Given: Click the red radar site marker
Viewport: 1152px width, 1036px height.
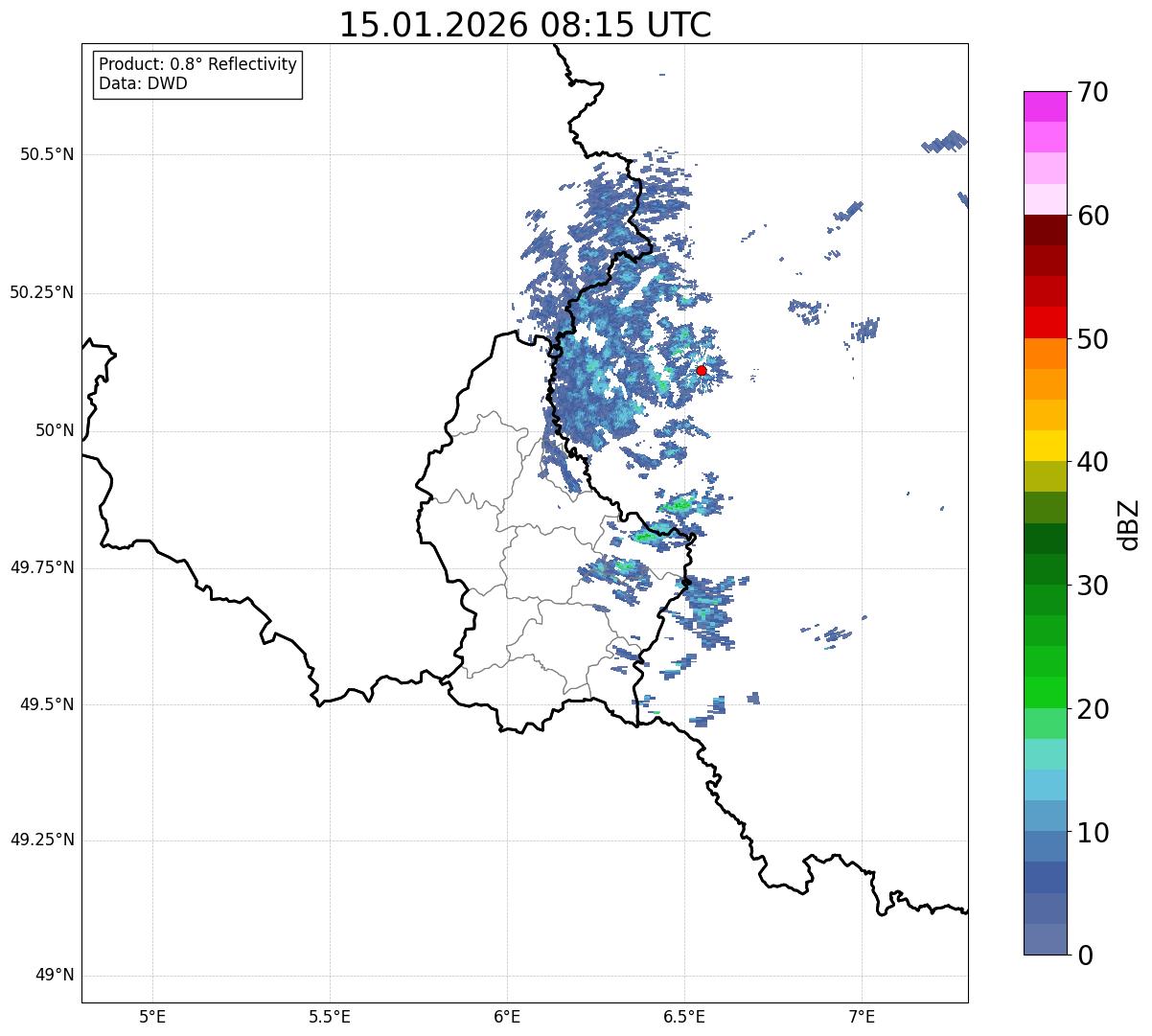Looking at the screenshot, I should 702,370.
